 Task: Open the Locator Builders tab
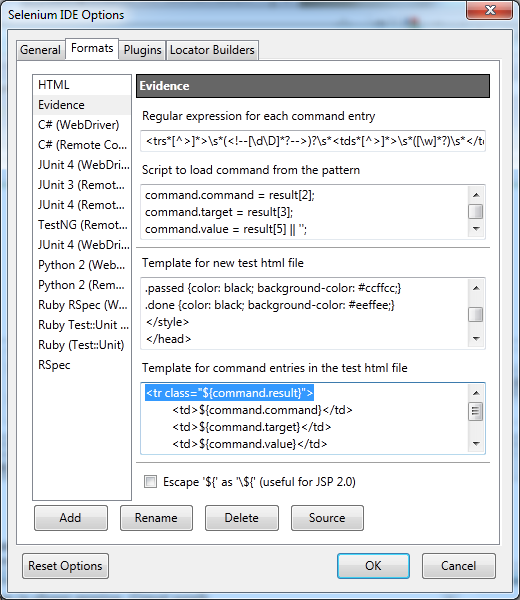tap(212, 50)
